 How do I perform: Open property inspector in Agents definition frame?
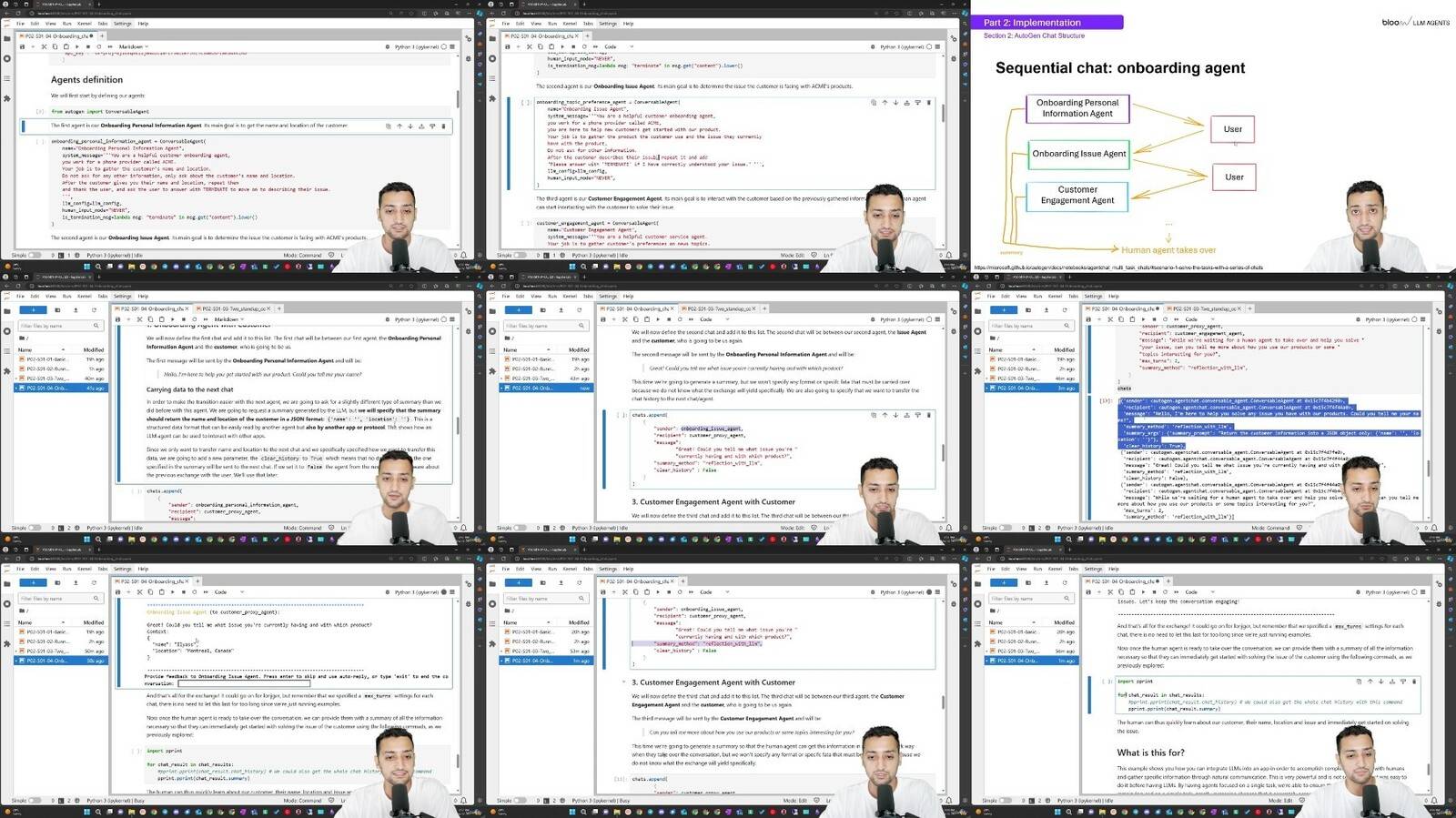click(x=469, y=38)
